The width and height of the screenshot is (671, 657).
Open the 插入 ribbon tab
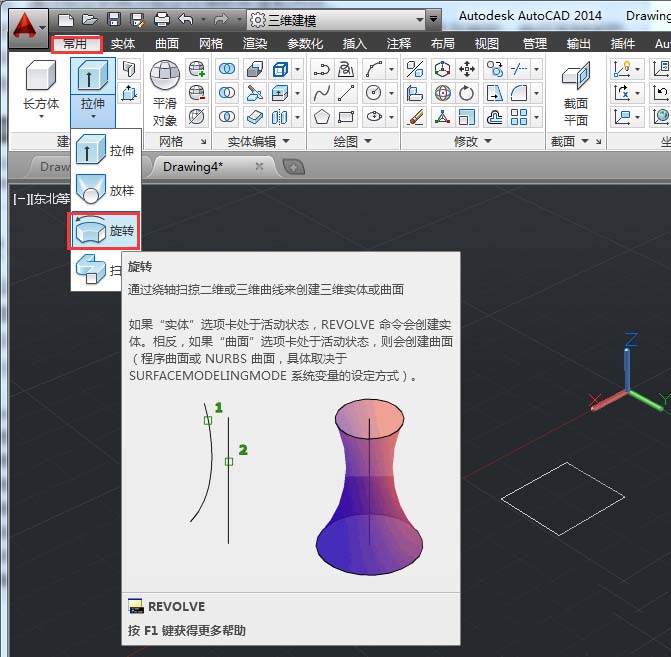click(355, 44)
